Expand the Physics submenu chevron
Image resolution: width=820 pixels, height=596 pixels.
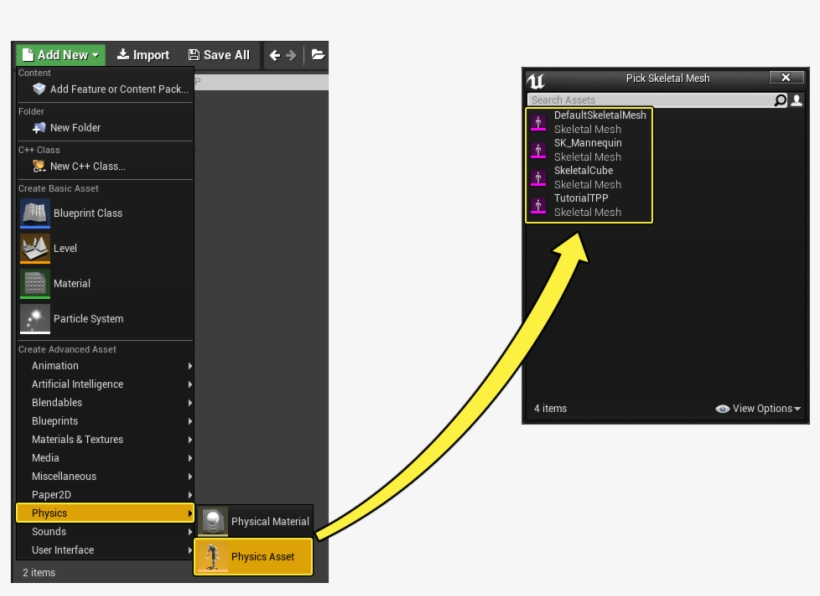pos(192,512)
